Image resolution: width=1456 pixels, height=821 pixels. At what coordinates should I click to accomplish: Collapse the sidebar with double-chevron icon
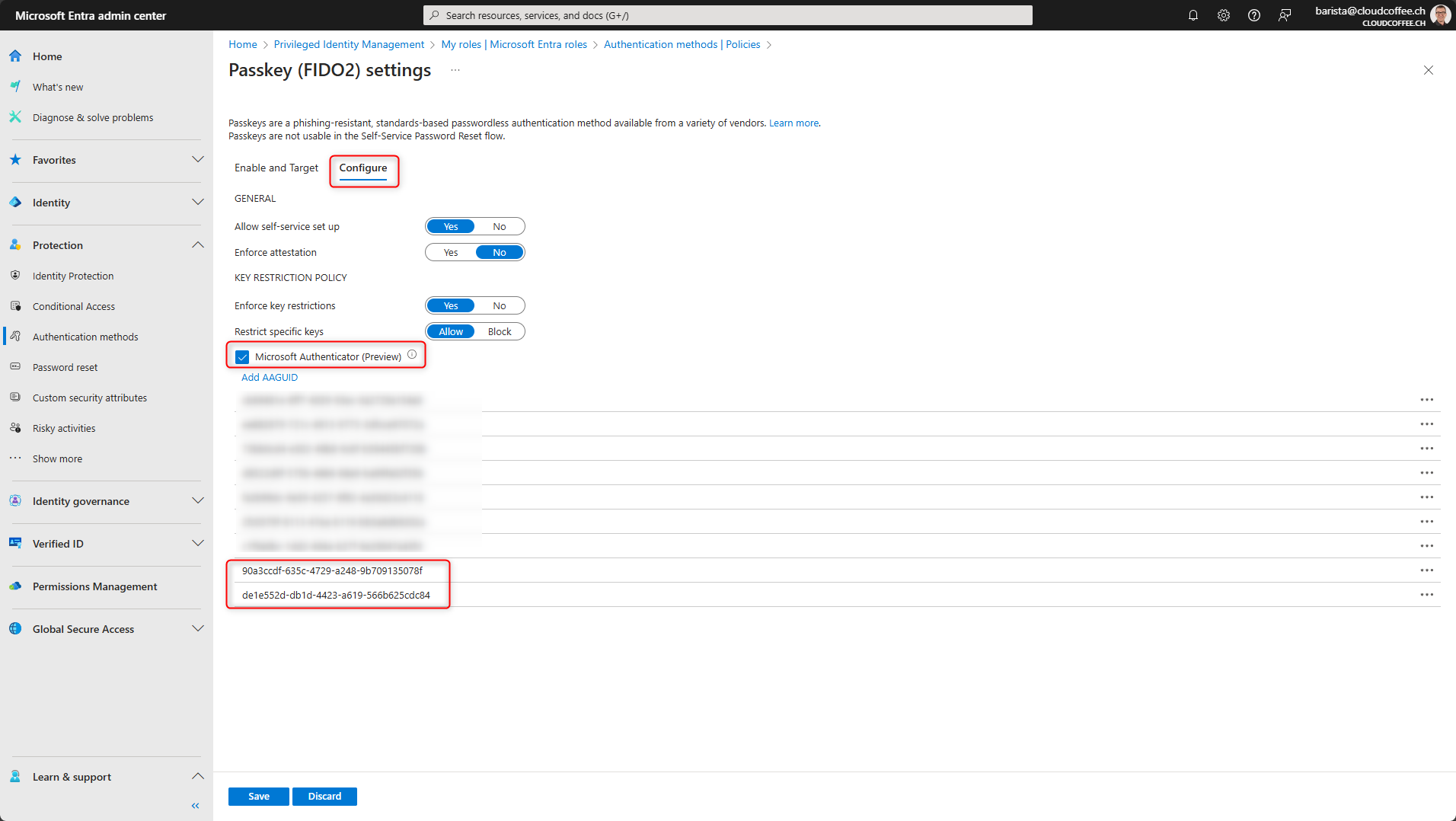point(196,806)
